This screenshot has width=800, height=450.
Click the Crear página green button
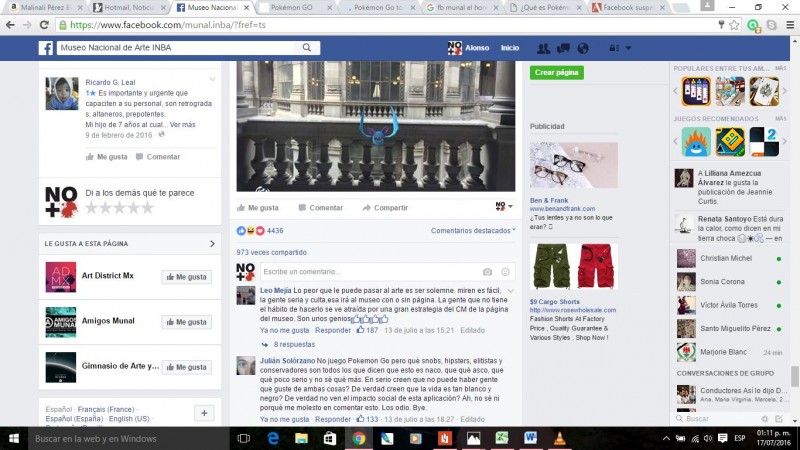tap(557, 72)
